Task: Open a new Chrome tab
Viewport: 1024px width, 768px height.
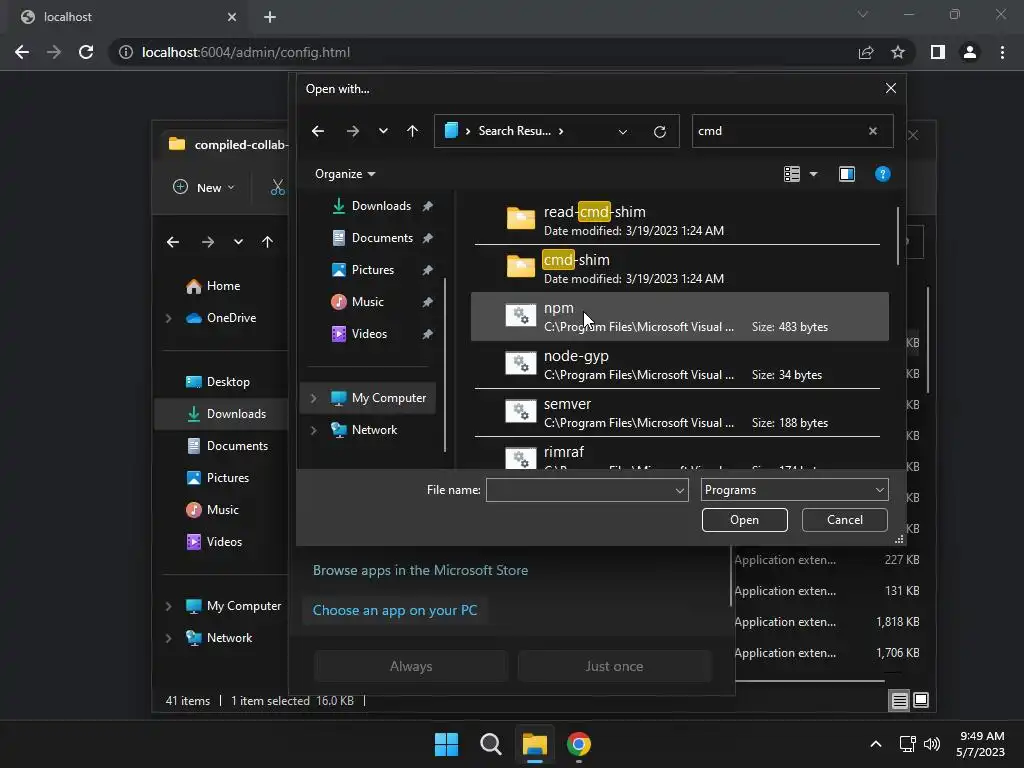Action: click(270, 17)
